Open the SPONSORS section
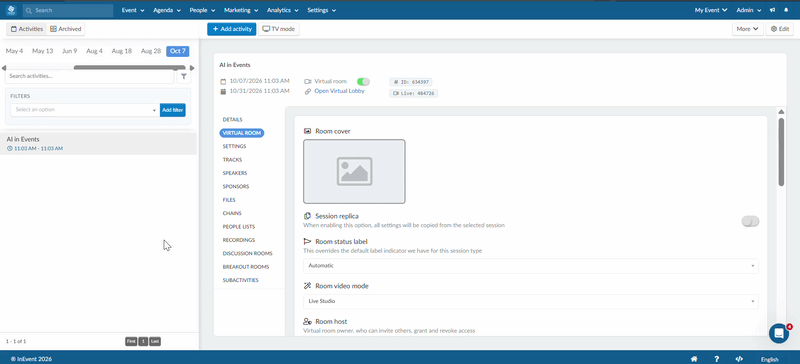800x364 pixels. coord(236,186)
